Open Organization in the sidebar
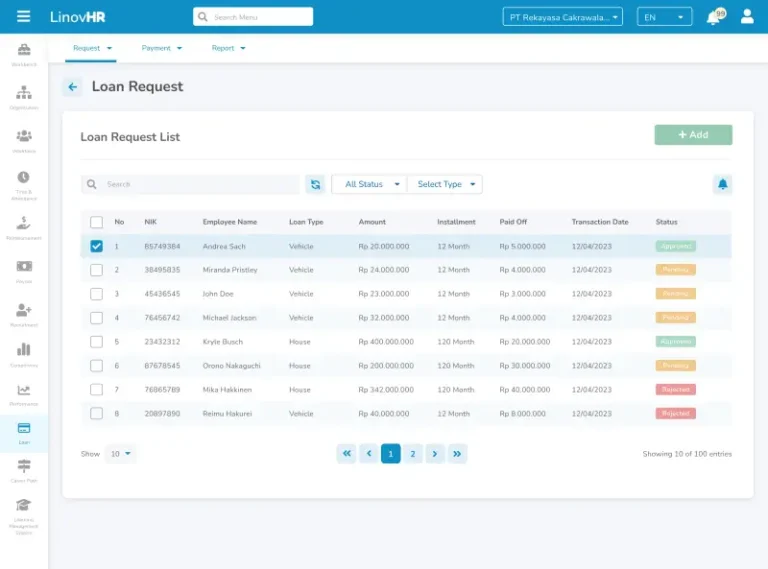Screen dimensions: 768x569 click(x=24, y=97)
